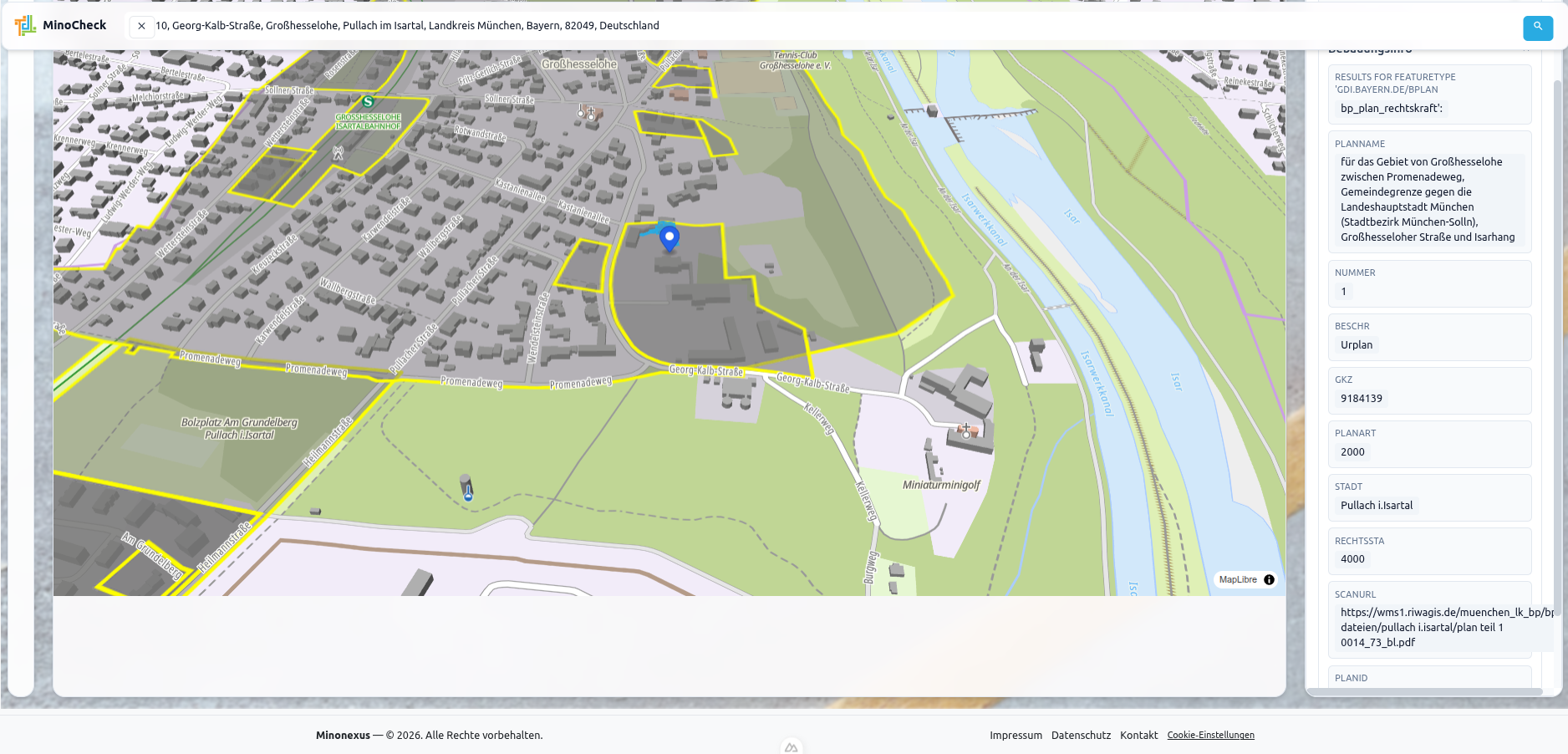Viewport: 1568px width, 754px height.
Task: Open Cookie-Einstellungen
Action: (1210, 735)
